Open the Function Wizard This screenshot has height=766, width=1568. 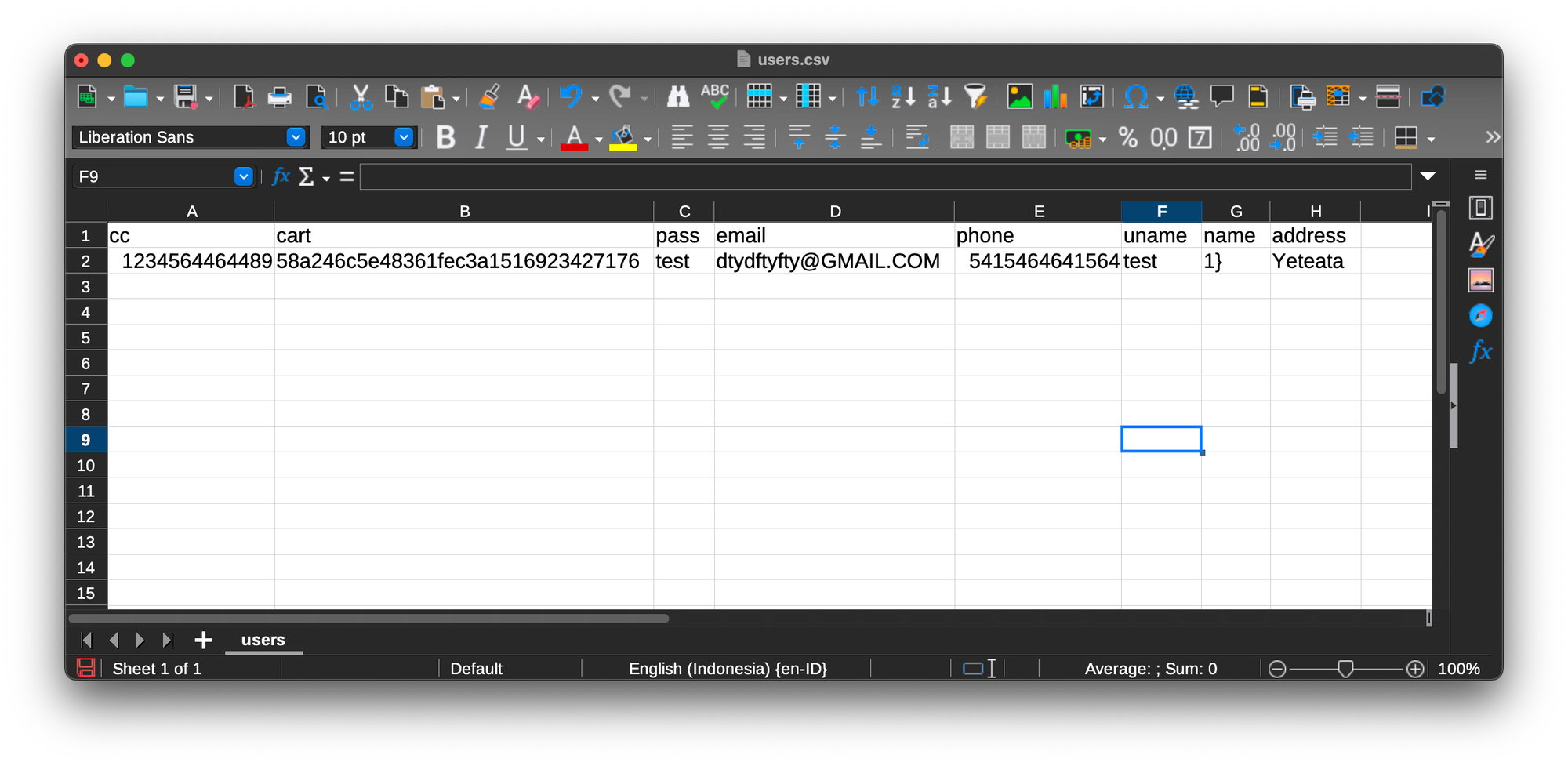point(280,176)
